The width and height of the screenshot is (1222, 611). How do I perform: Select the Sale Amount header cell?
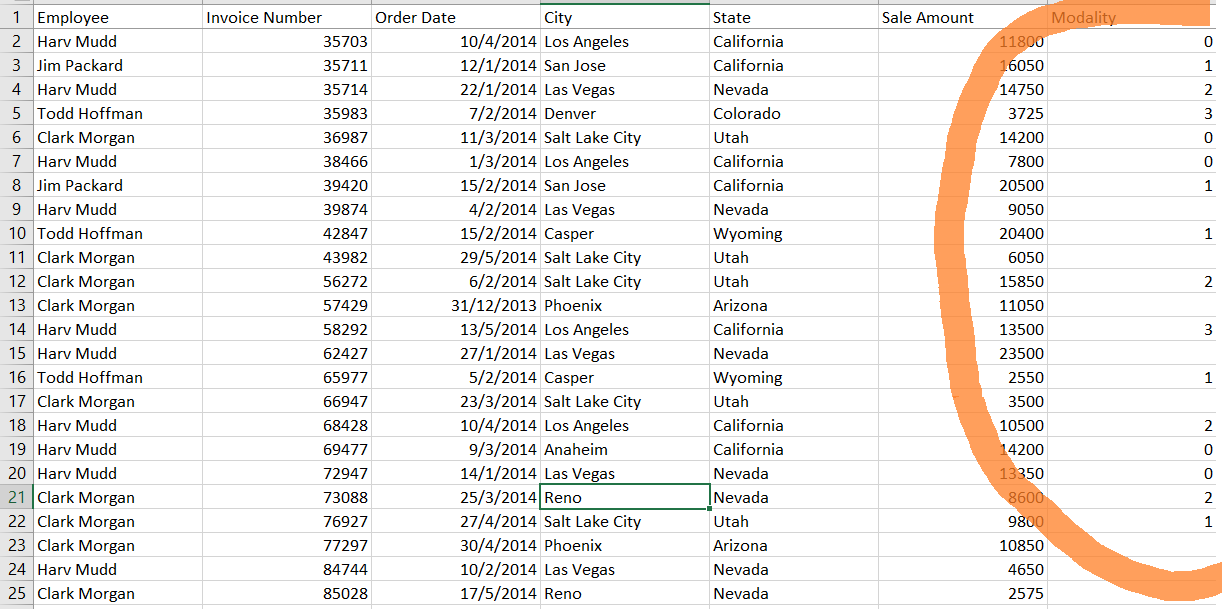(963, 17)
